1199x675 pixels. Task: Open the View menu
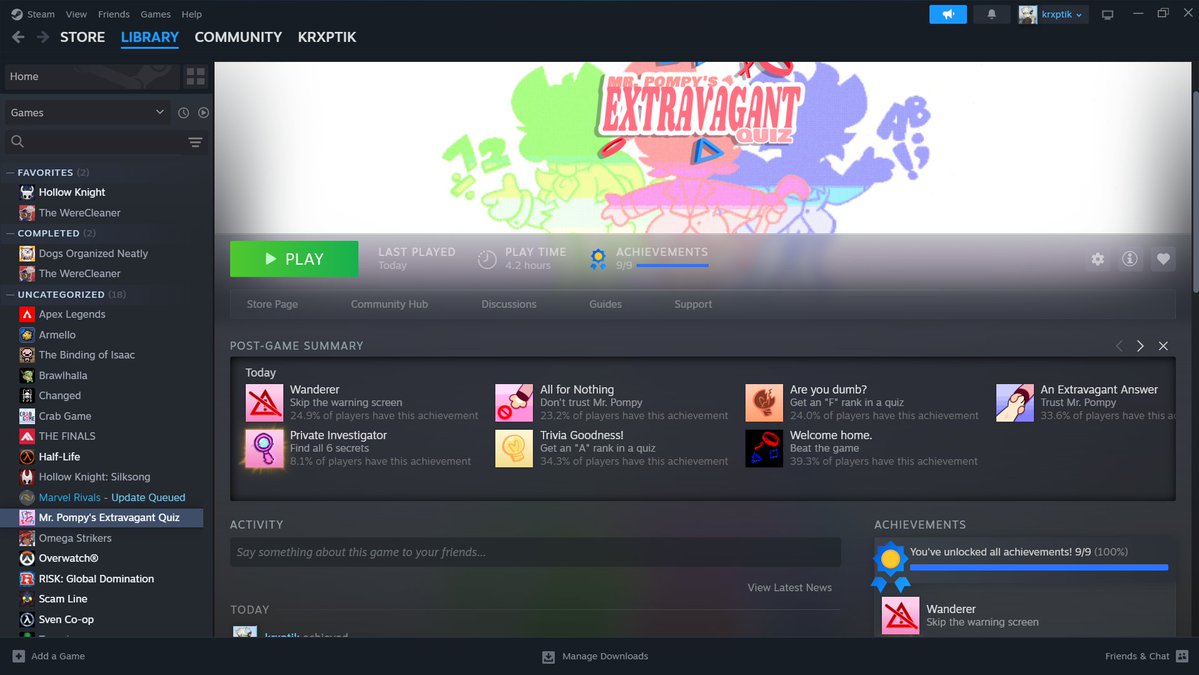coord(76,14)
